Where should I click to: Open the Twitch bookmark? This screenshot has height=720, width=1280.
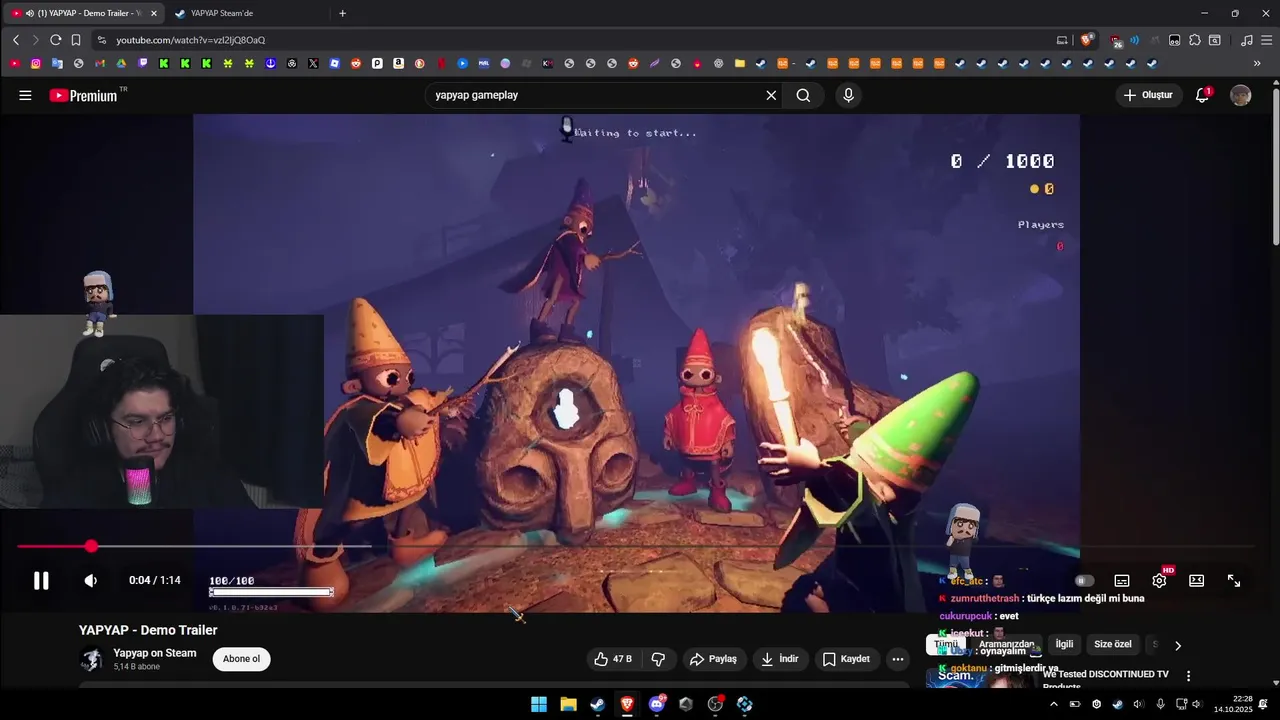pyautogui.click(x=142, y=63)
